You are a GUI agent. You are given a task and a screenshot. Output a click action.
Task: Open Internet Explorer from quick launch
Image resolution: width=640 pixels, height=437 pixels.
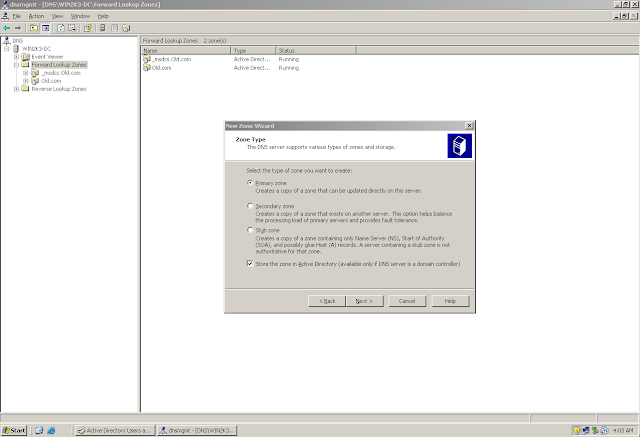pos(51,430)
